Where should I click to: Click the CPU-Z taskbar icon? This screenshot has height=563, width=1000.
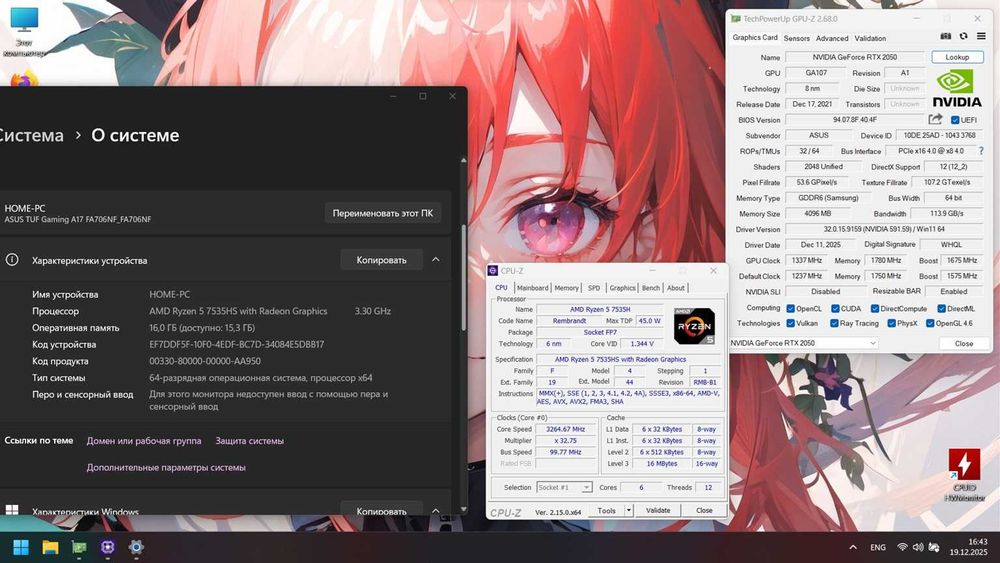pyautogui.click(x=108, y=547)
